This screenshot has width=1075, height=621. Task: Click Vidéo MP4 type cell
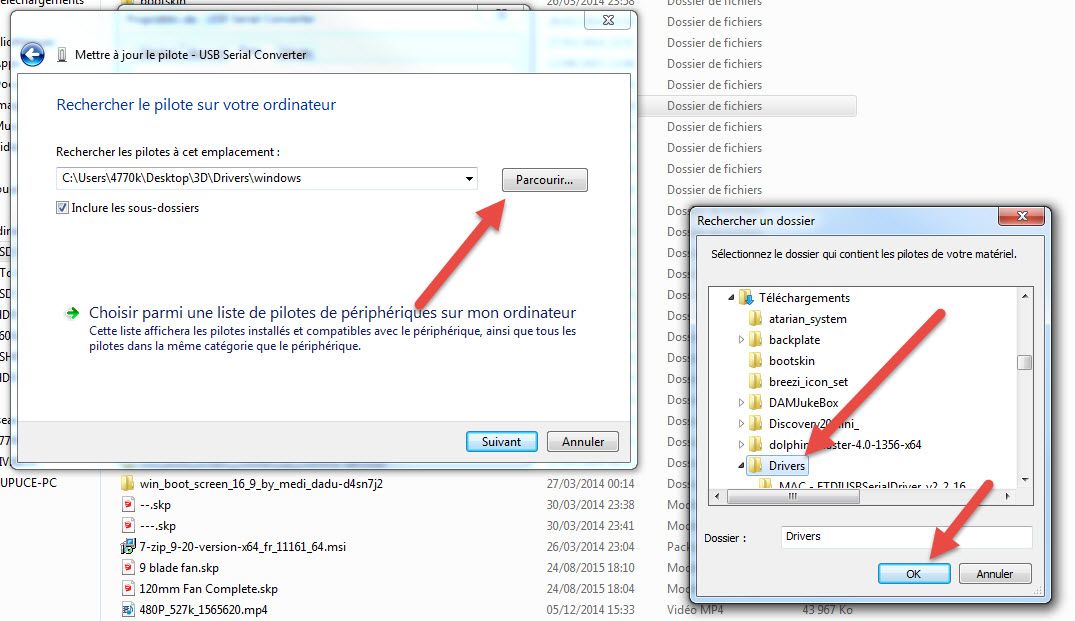coord(695,609)
